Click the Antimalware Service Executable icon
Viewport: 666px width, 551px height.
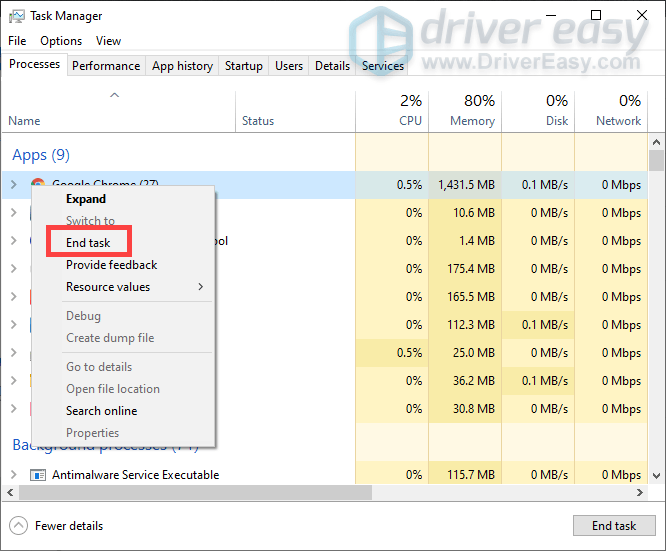38,475
